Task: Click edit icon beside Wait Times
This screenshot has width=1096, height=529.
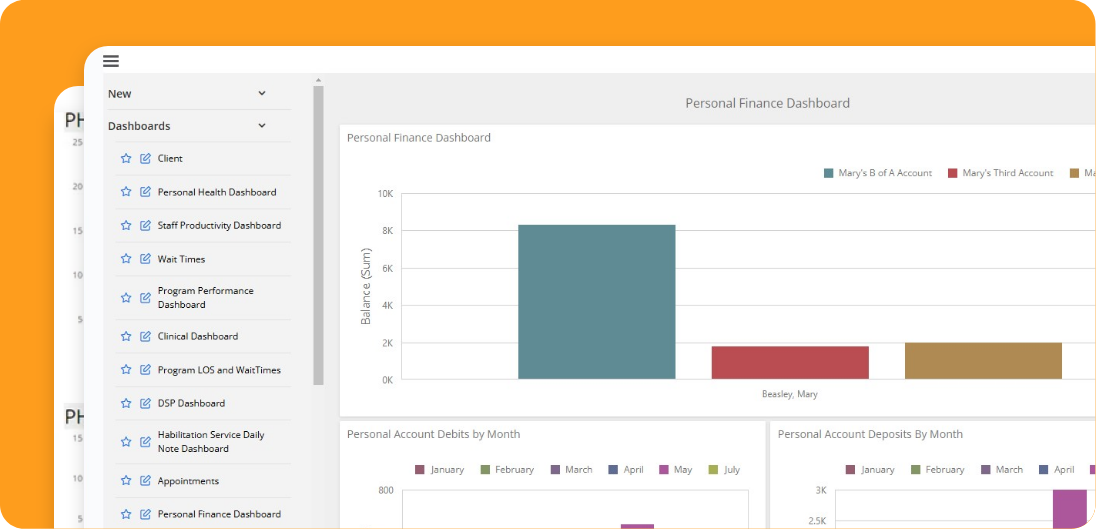Action: pos(146,259)
